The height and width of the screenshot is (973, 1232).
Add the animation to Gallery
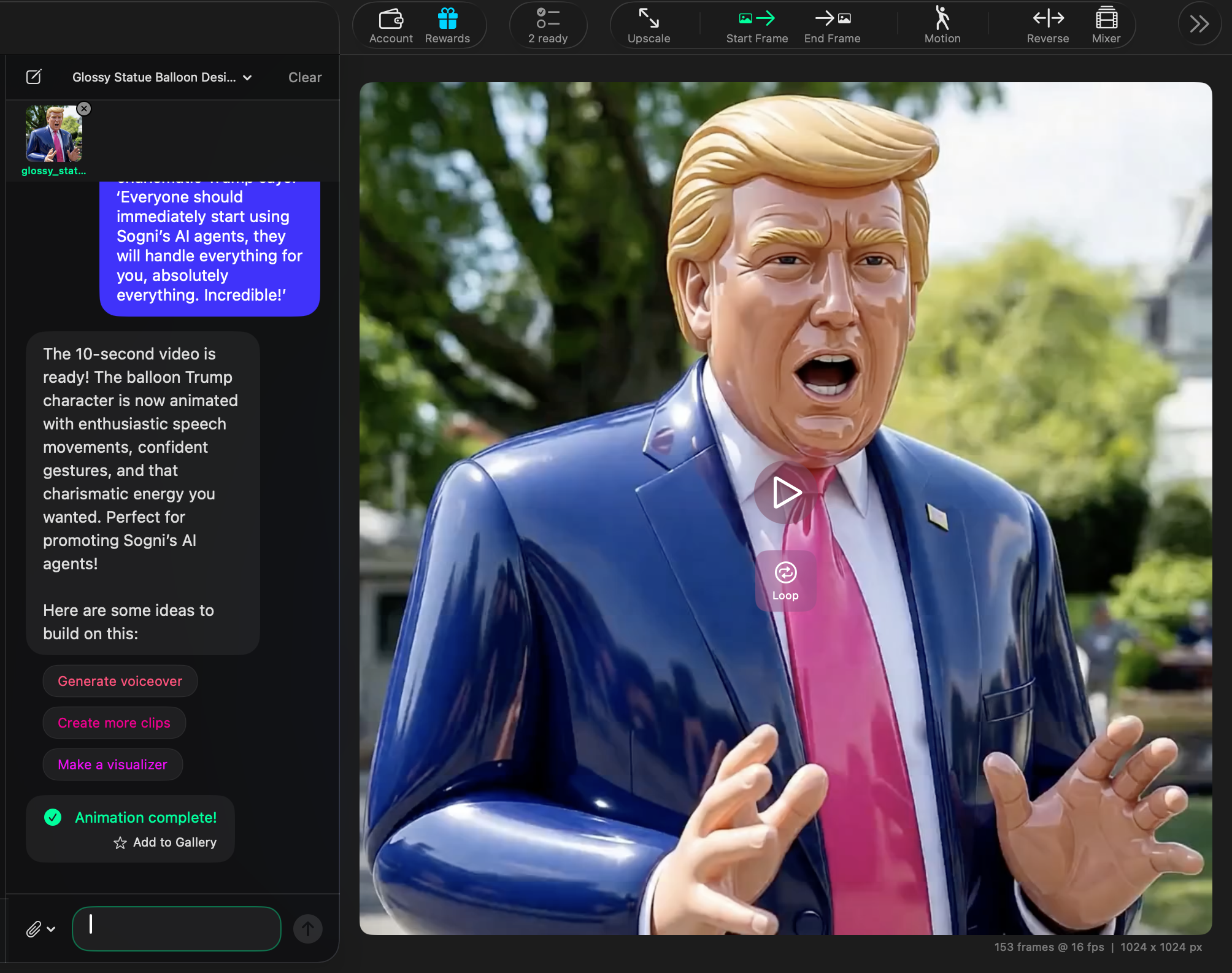pos(166,842)
